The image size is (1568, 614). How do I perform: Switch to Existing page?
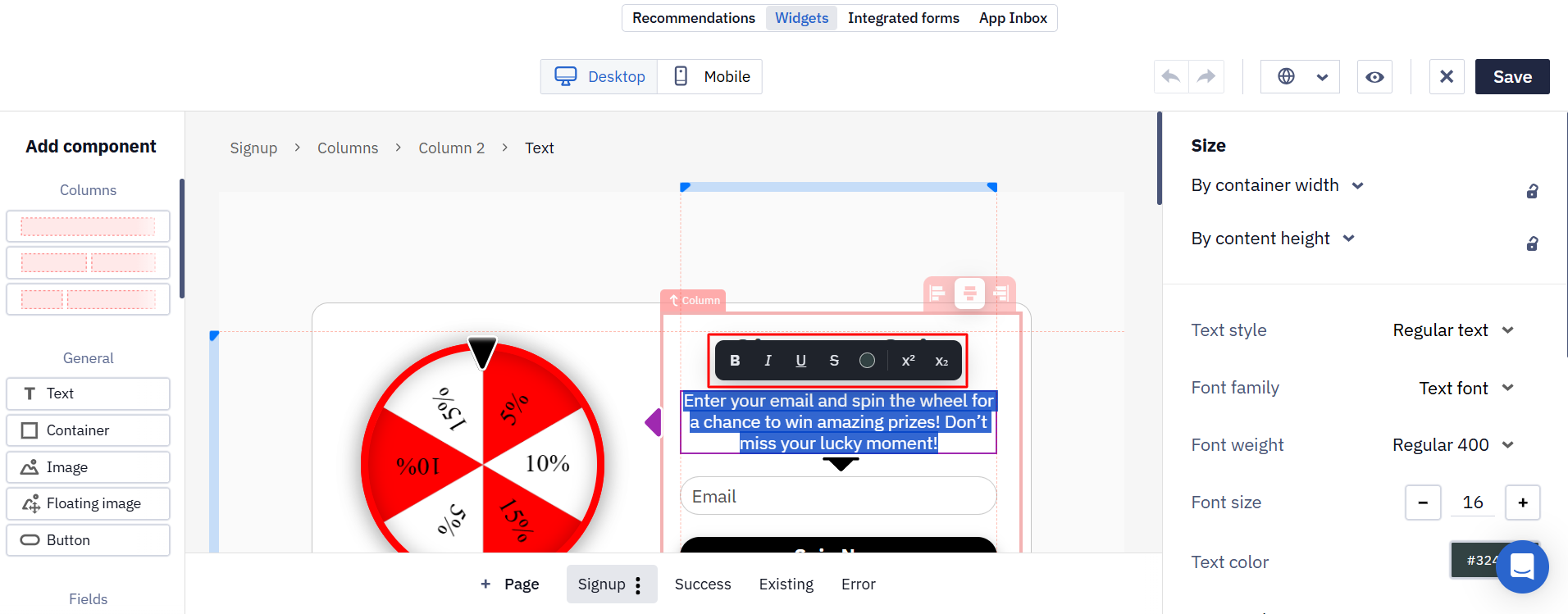[786, 584]
